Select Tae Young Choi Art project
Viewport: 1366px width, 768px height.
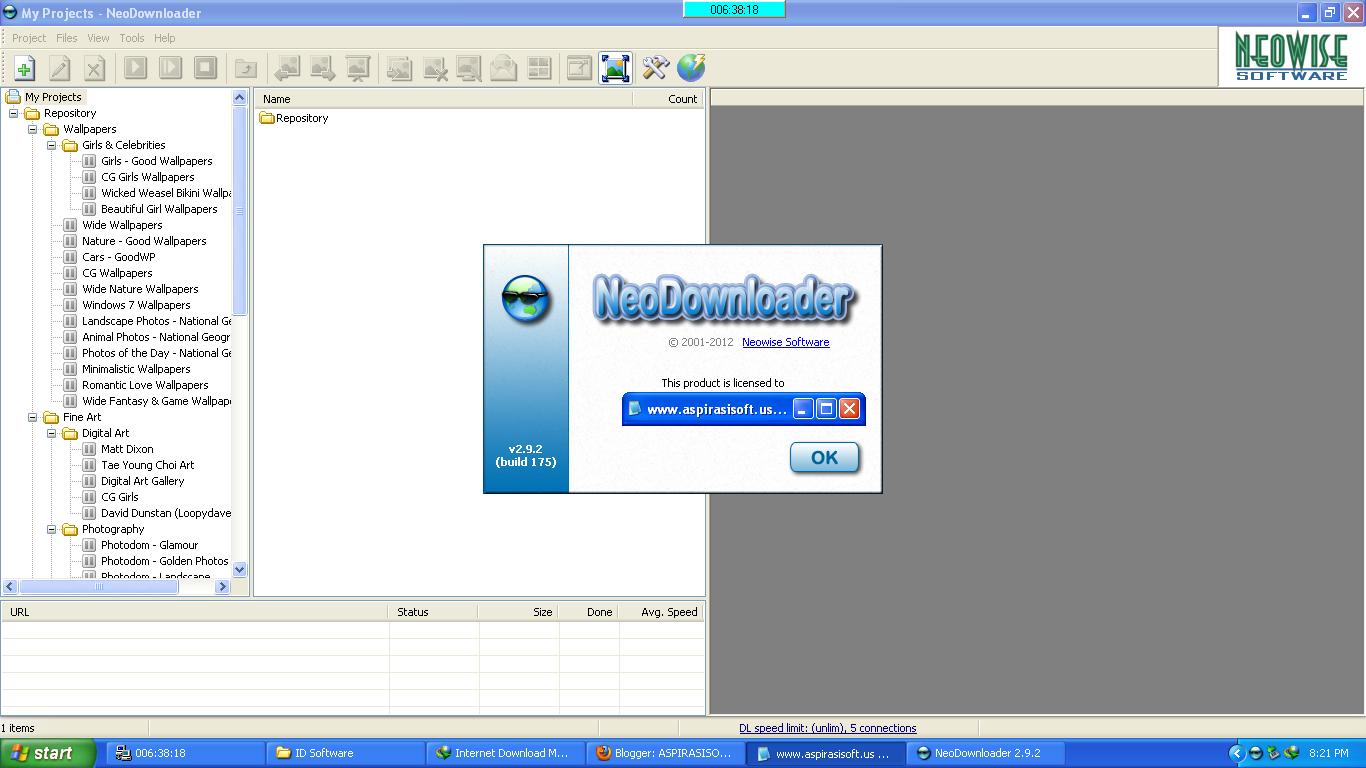tap(148, 465)
